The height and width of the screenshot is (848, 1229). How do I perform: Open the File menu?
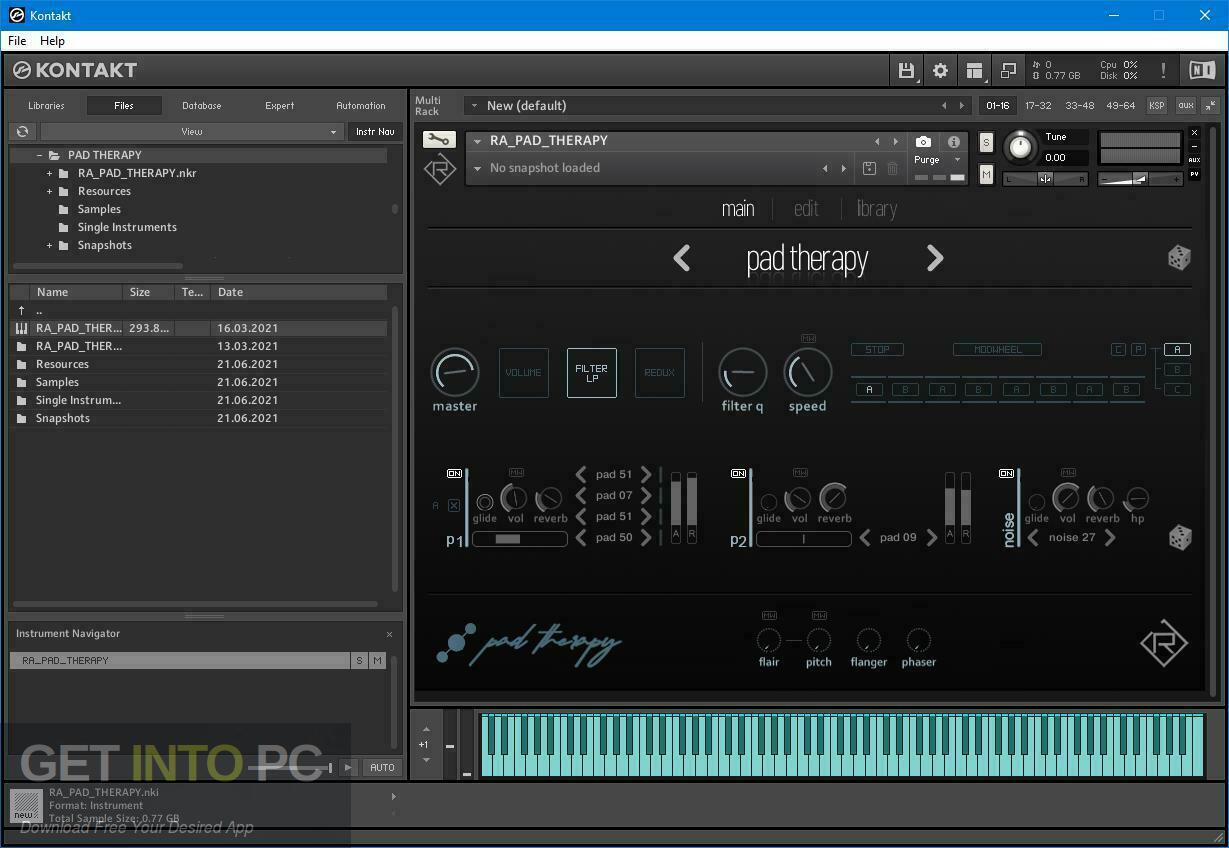17,41
